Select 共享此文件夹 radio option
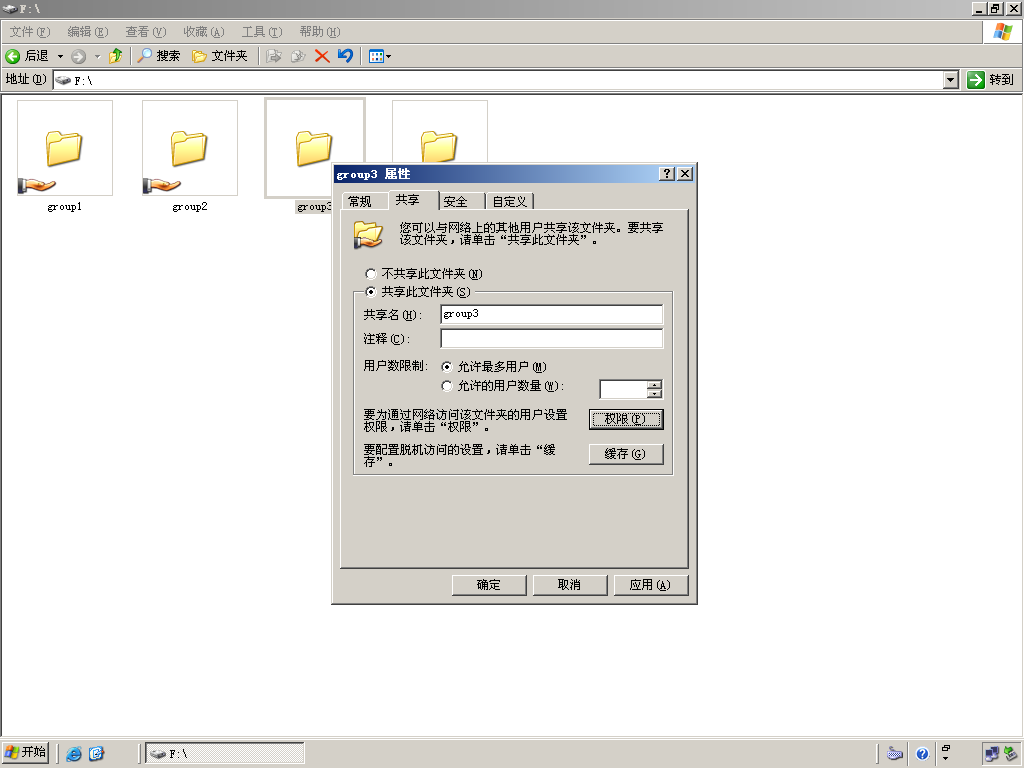The image size is (1024, 768). [x=418, y=292]
